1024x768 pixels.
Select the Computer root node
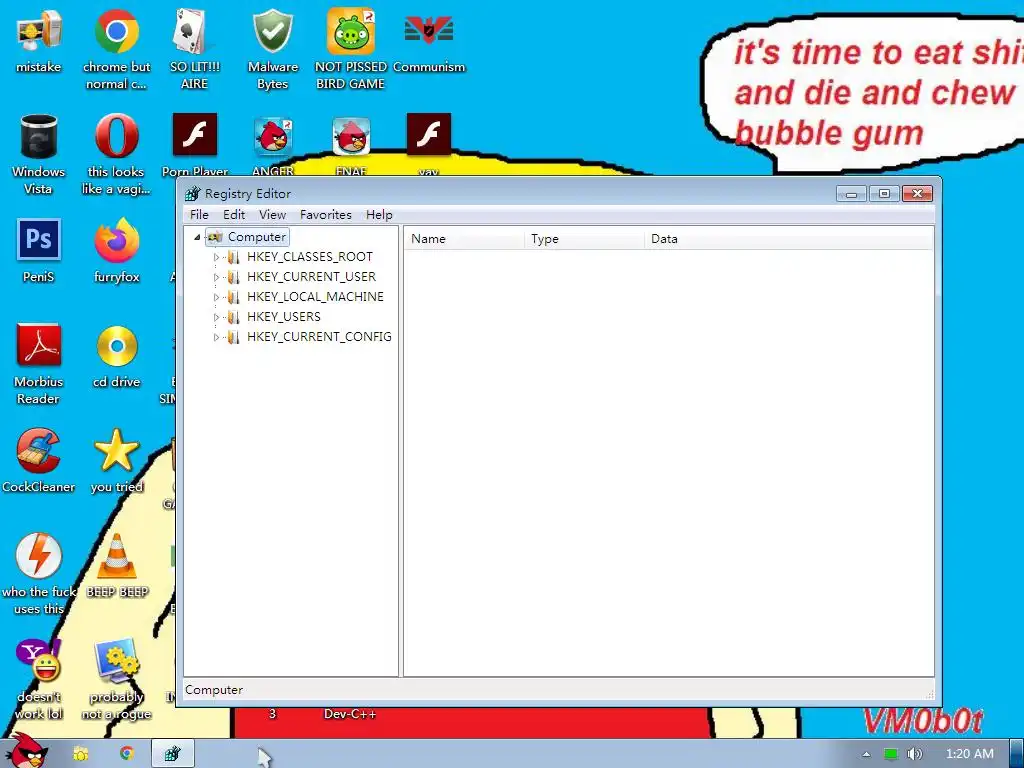(x=248, y=237)
